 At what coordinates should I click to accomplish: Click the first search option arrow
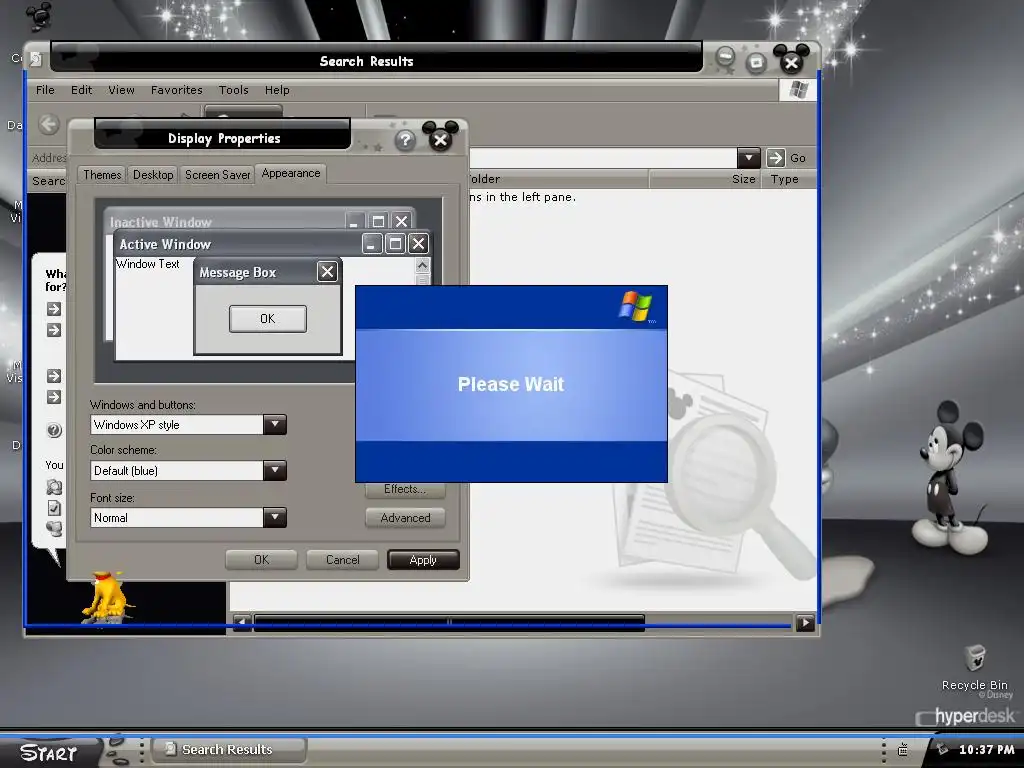point(54,309)
